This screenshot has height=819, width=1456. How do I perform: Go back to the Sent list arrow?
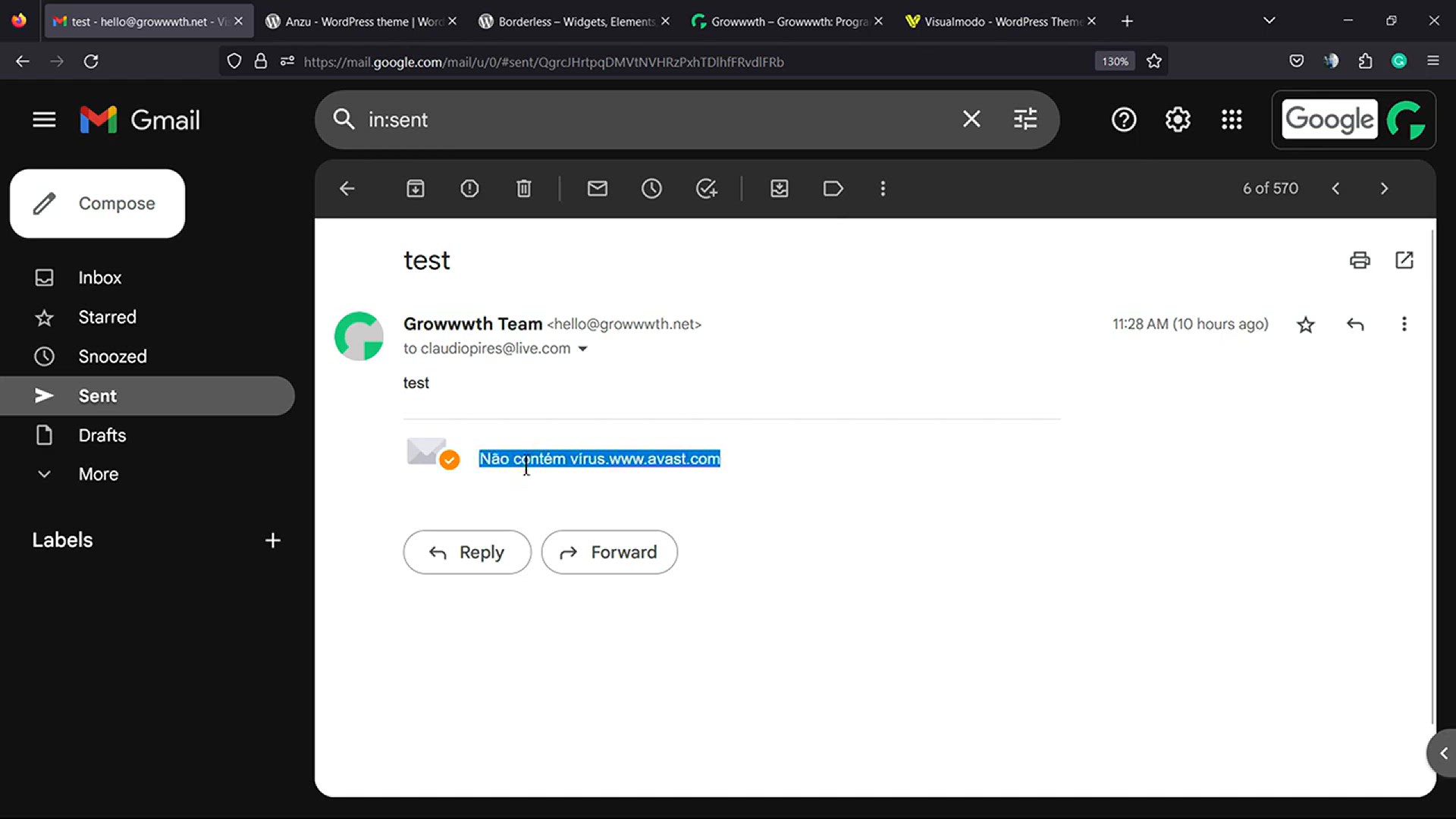point(347,188)
